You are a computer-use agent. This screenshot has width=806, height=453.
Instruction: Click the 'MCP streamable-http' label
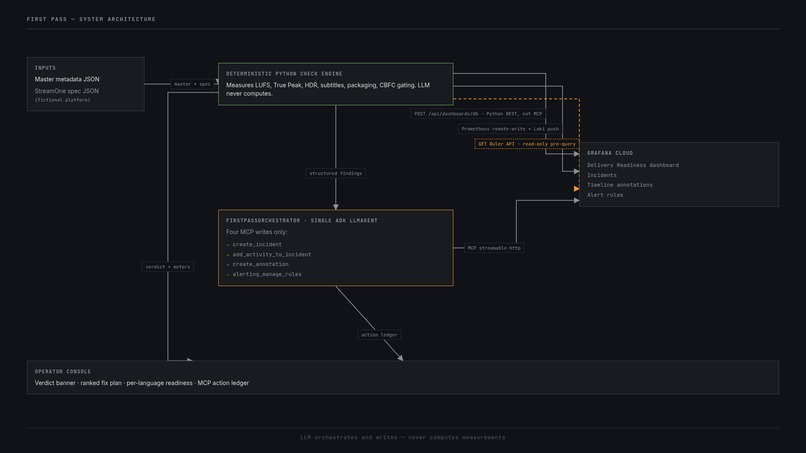tap(494, 248)
